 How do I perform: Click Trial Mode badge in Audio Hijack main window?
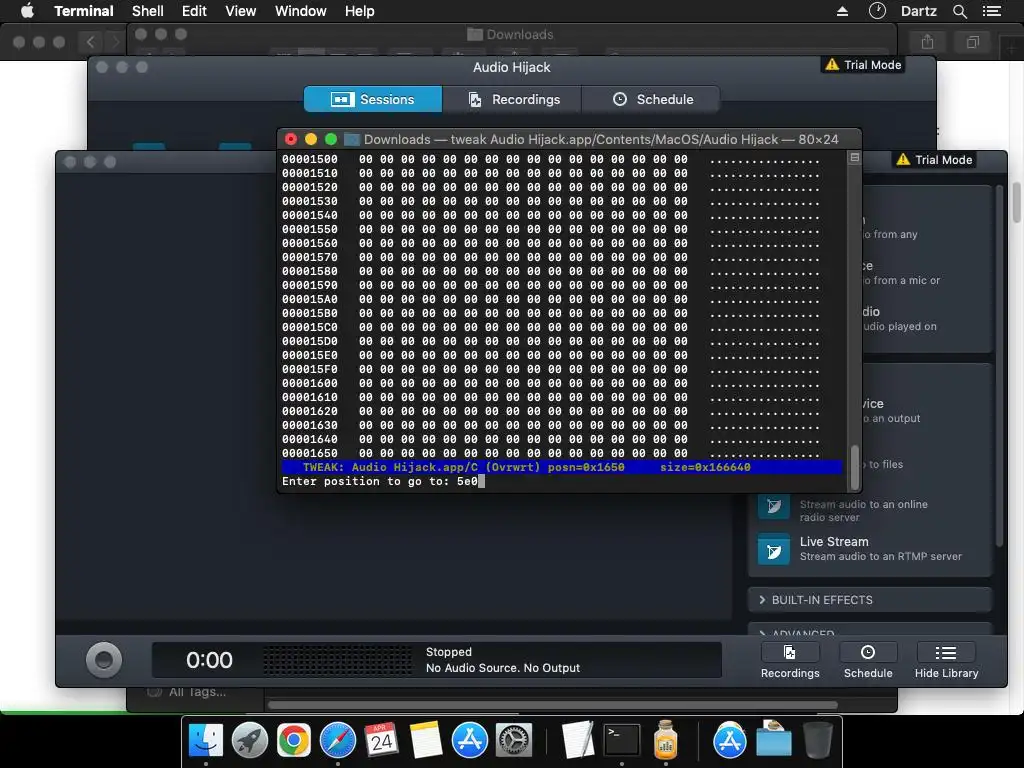[x=863, y=65]
